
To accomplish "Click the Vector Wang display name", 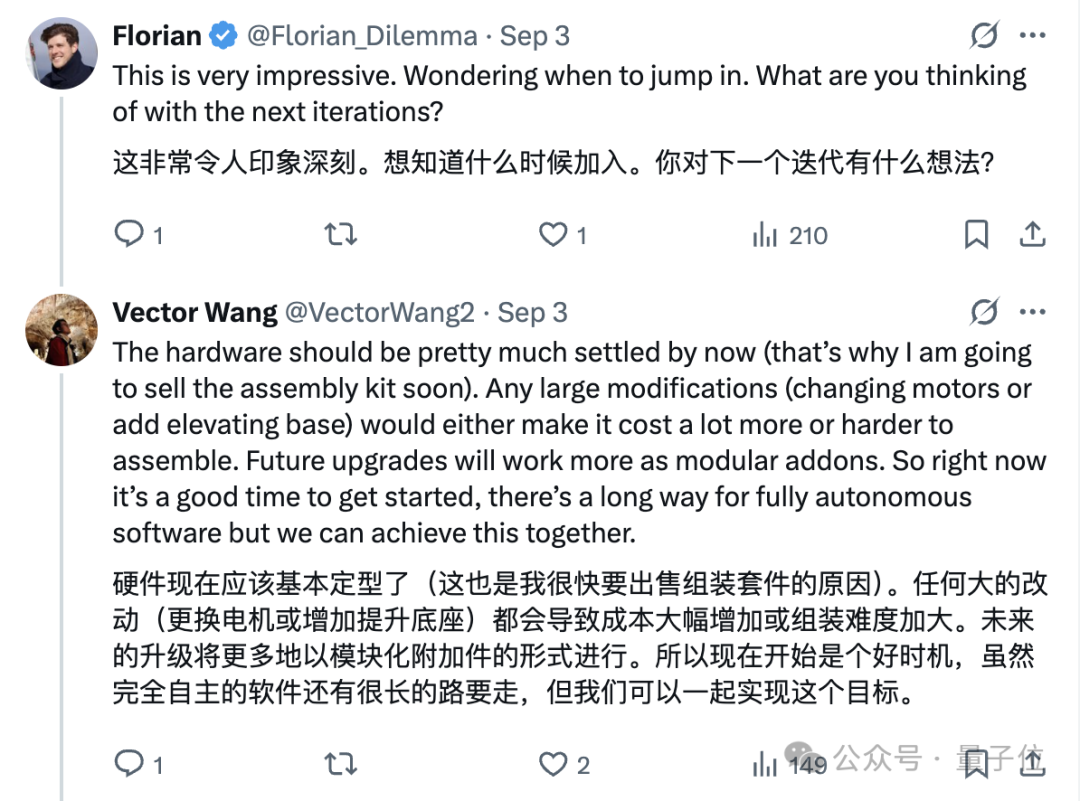I will point(194,312).
